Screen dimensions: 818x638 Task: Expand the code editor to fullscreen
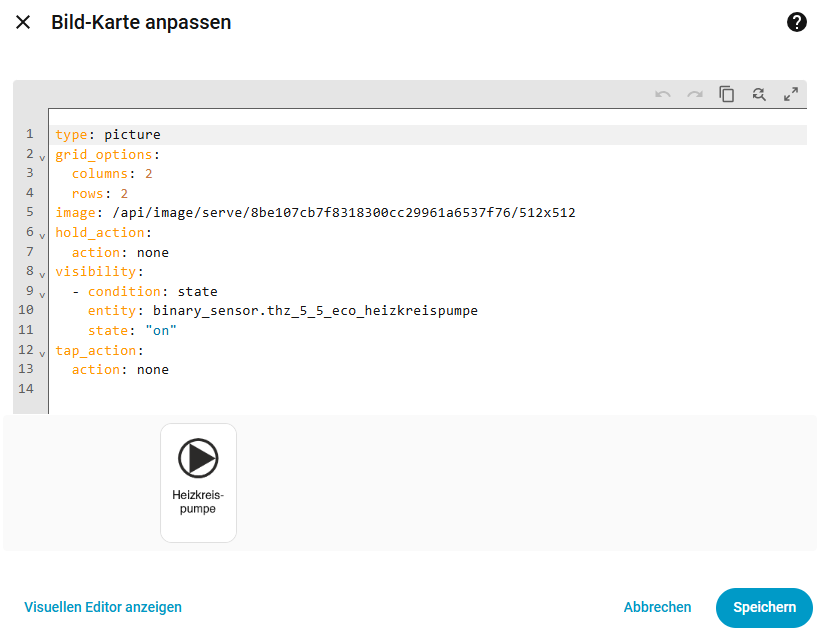click(791, 94)
